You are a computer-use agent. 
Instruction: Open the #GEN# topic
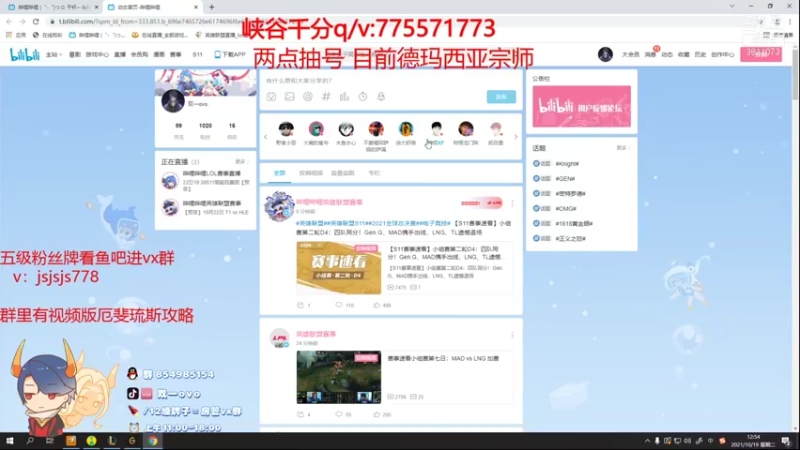point(565,179)
